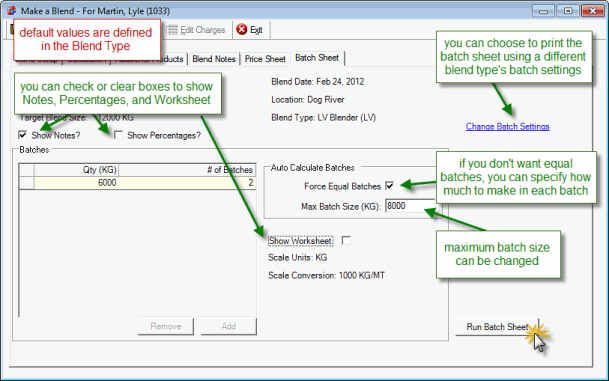This screenshot has height=381, width=609.
Task: Minimize the Make a Blend window
Action: [x=543, y=11]
